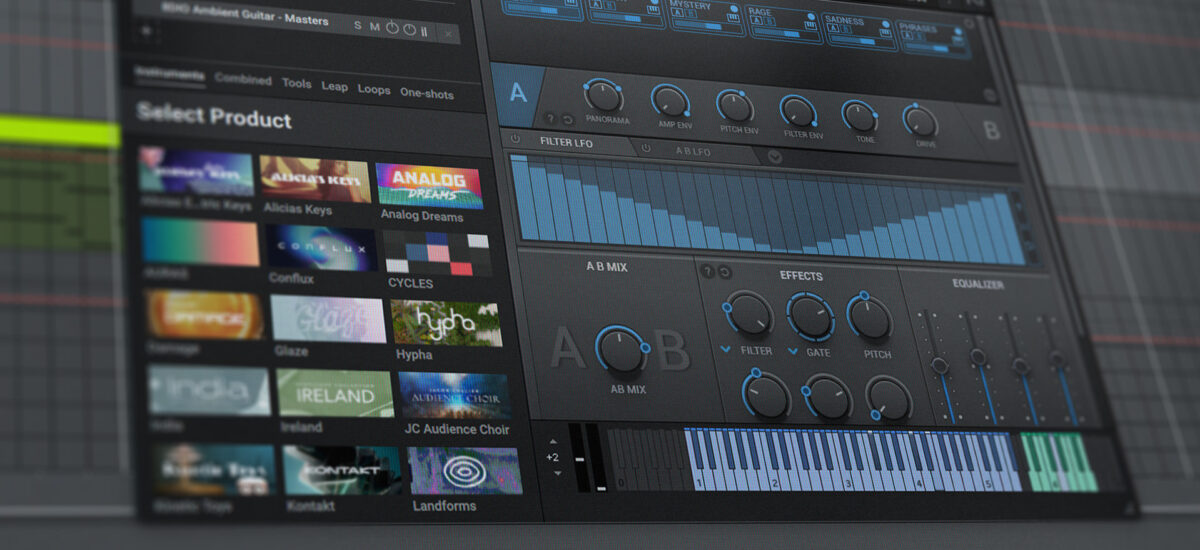The image size is (1200, 550).
Task: Click the first equalizer fader handle
Action: tap(940, 365)
